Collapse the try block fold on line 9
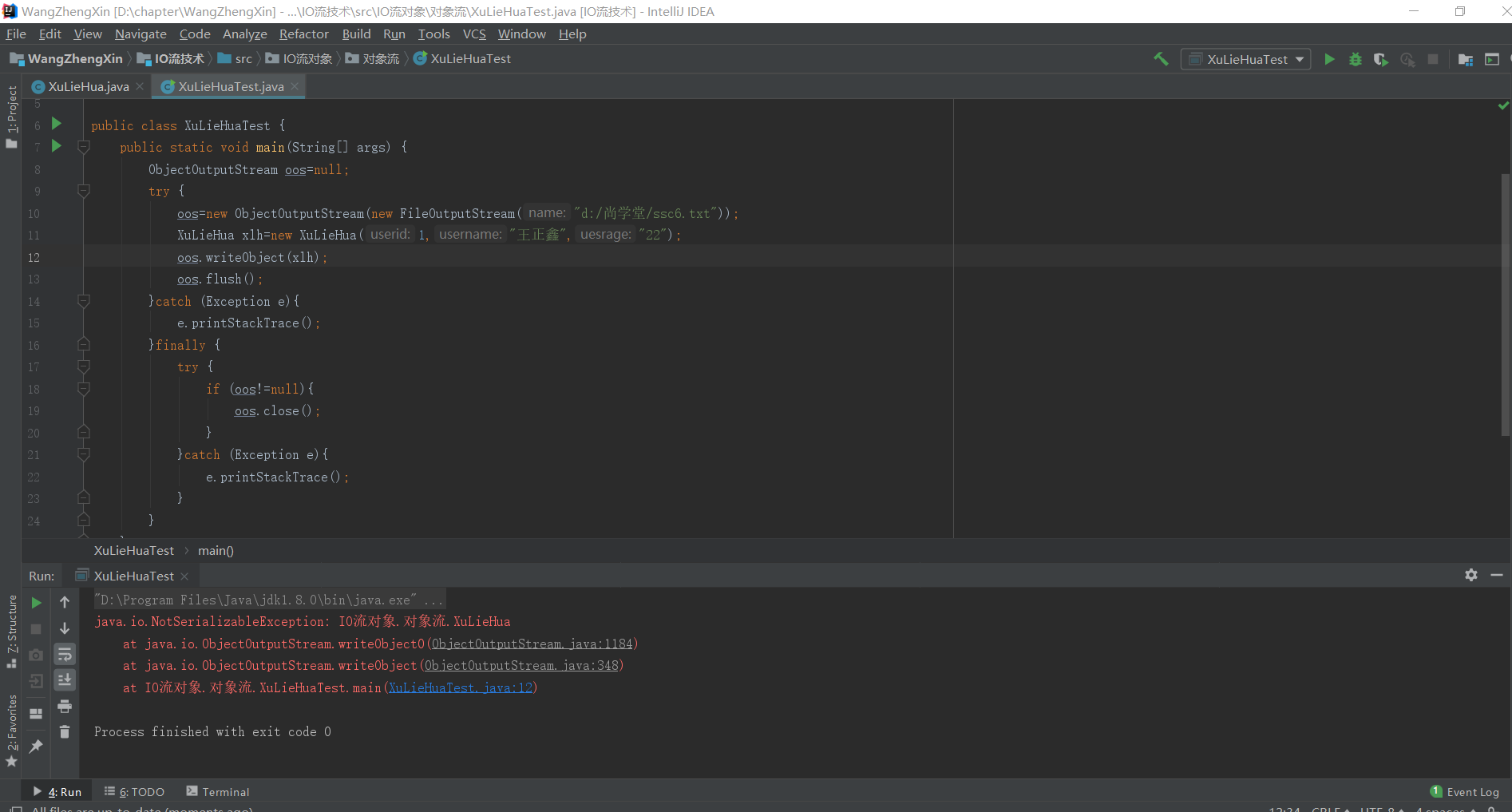 click(83, 191)
